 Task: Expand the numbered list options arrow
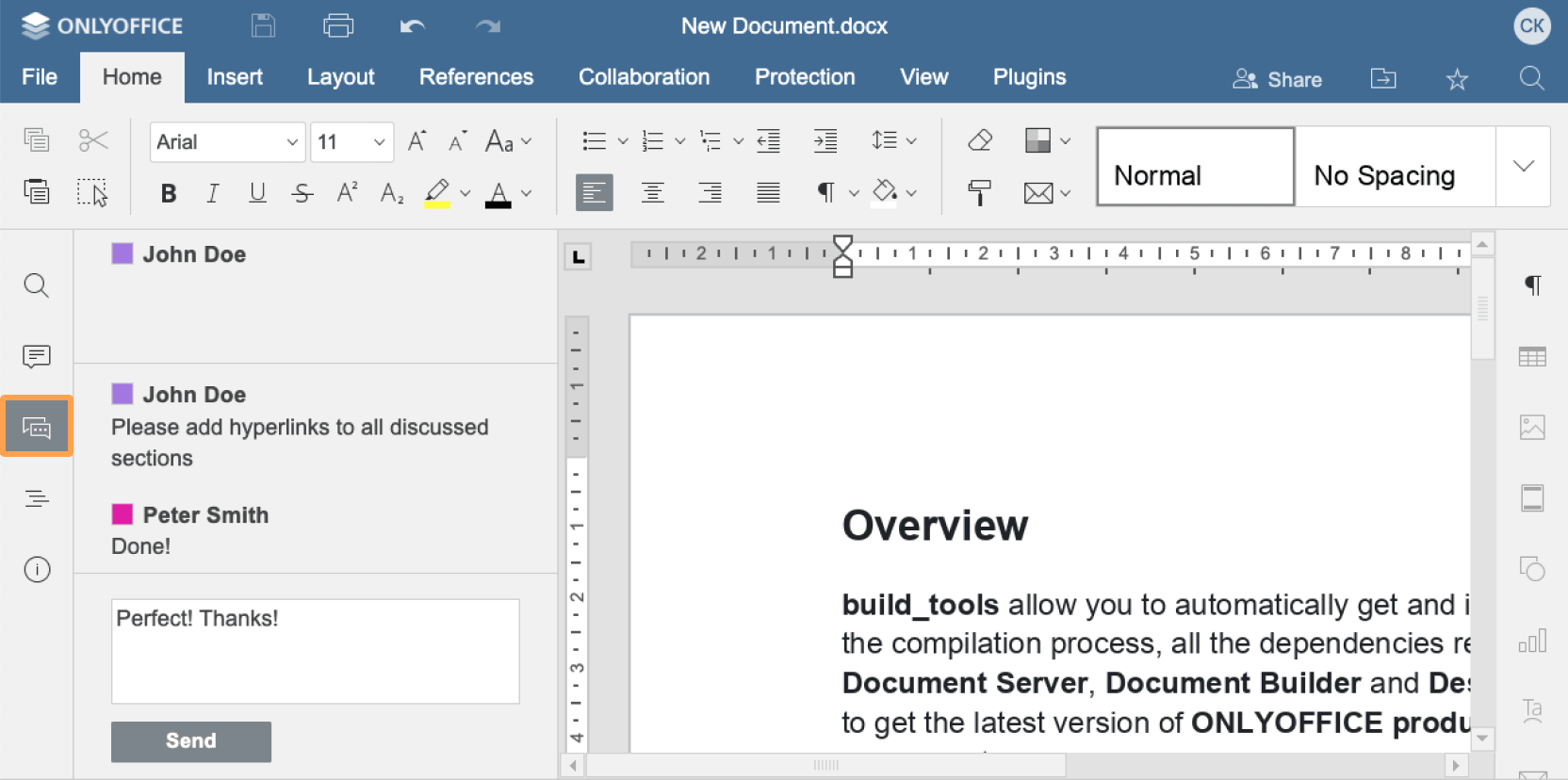click(680, 141)
